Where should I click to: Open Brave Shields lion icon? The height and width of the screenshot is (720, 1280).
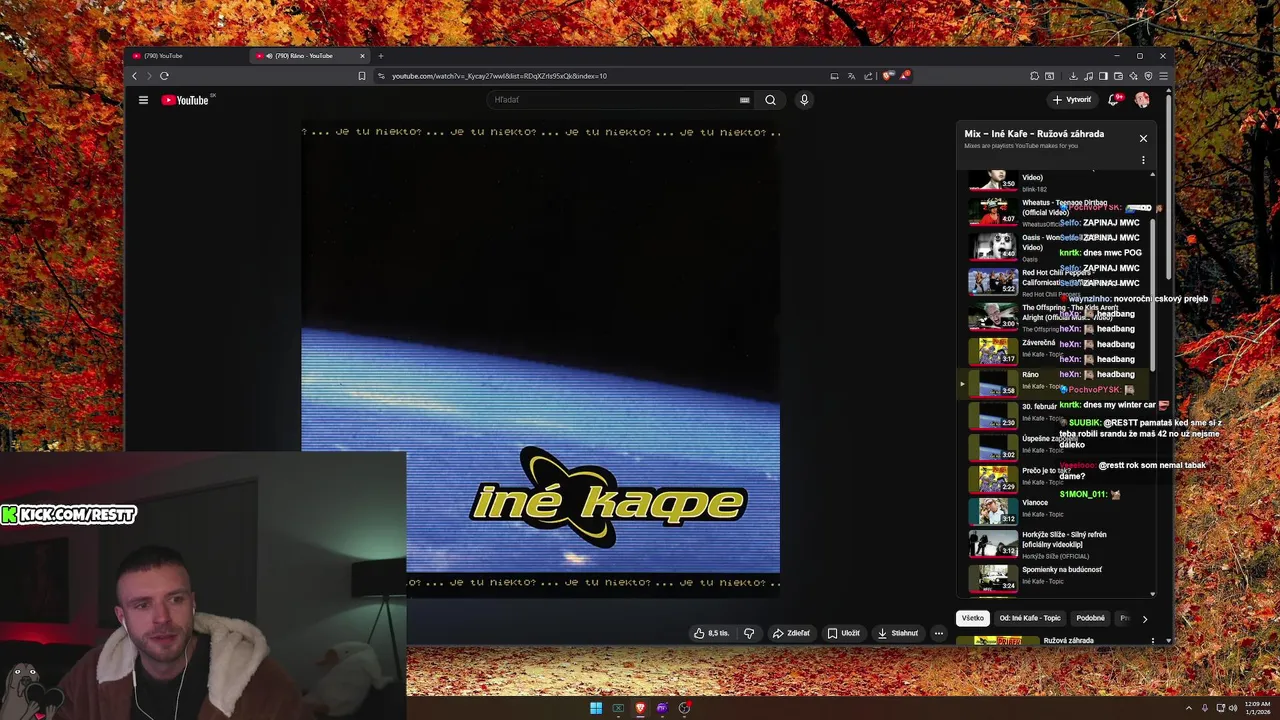coord(887,76)
